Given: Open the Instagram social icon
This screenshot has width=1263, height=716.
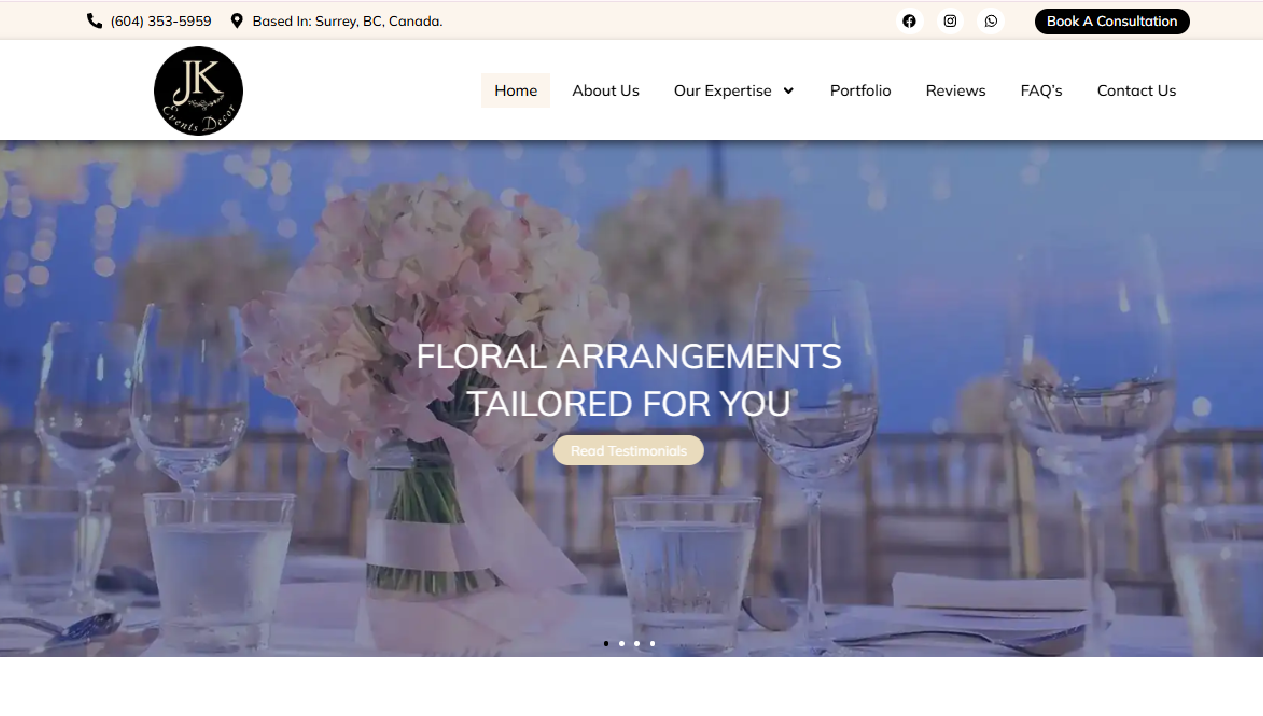Looking at the screenshot, I should 950,21.
